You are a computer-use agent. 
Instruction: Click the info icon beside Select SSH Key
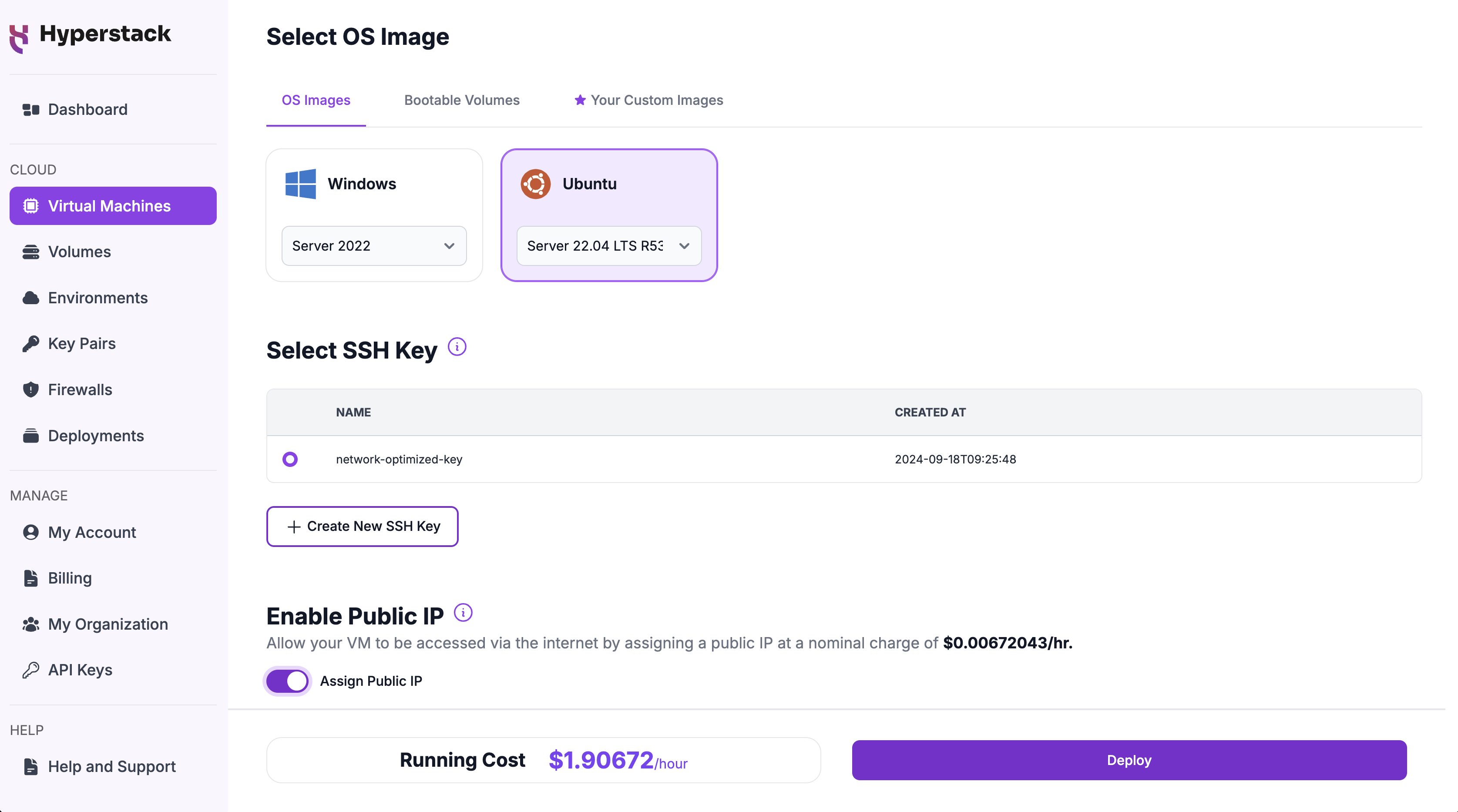457,346
